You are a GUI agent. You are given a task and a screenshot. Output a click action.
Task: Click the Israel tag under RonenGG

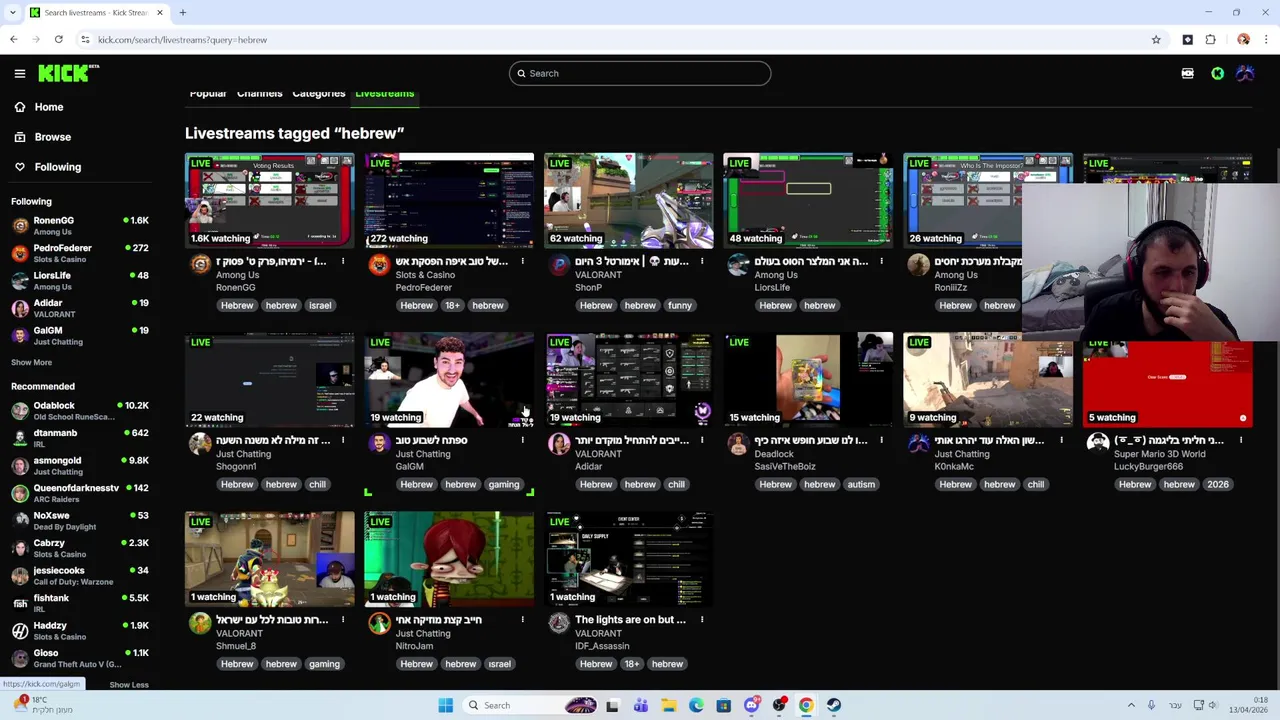point(320,306)
